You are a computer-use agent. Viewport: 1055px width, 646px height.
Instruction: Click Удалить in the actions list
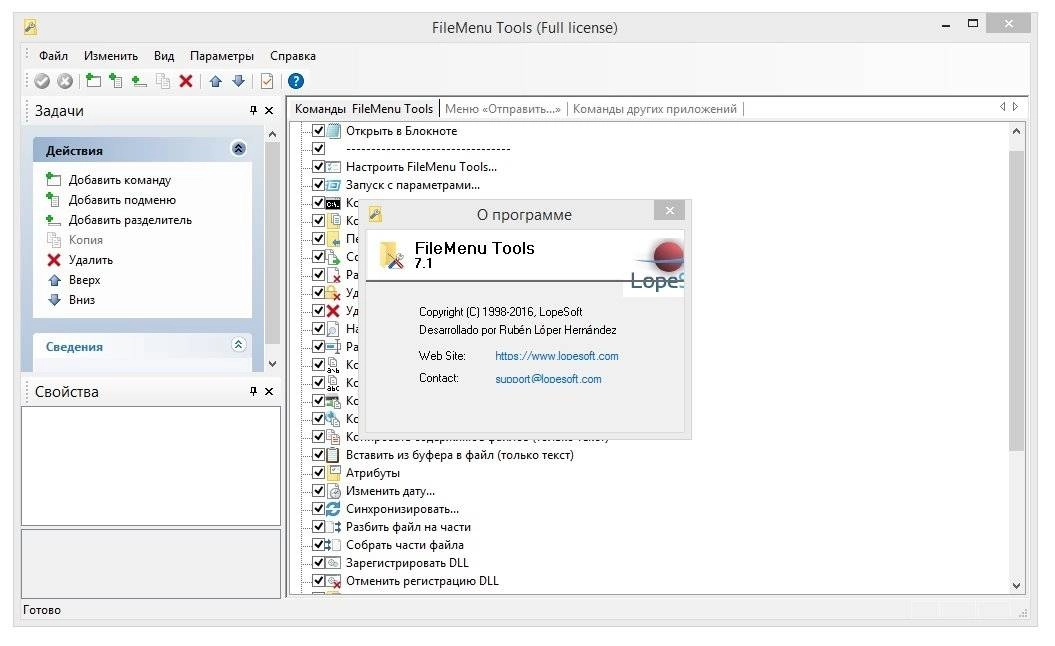point(91,260)
